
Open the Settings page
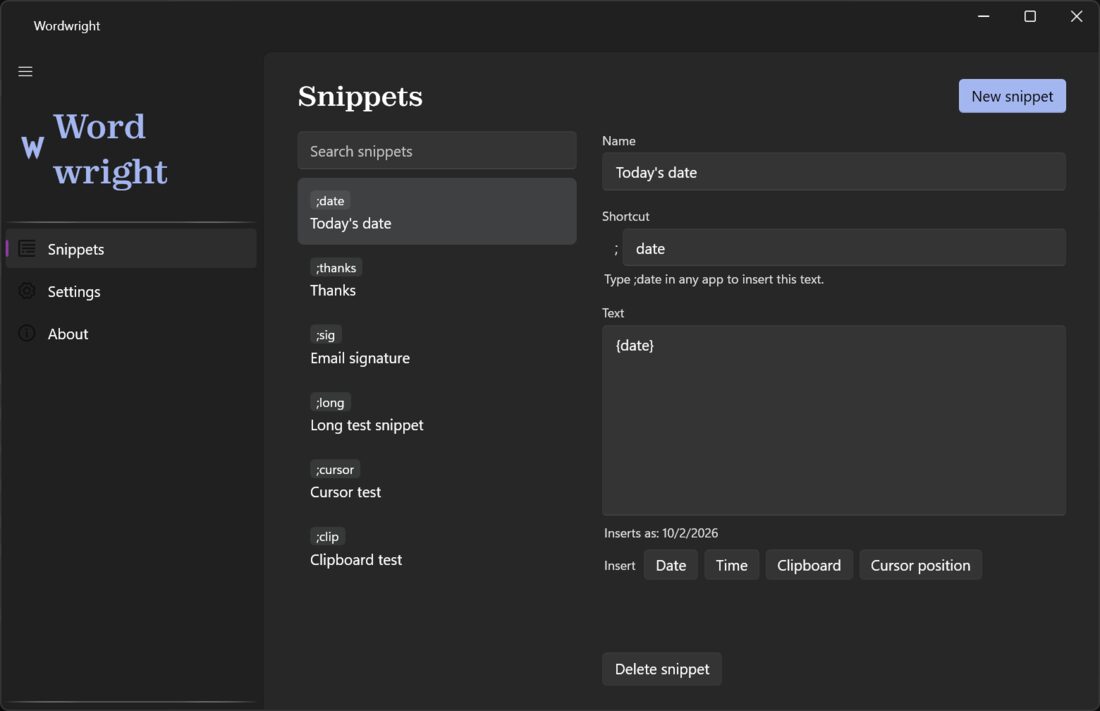pos(131,291)
